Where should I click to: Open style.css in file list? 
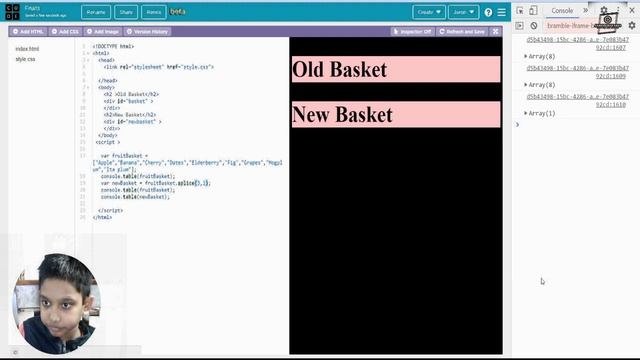click(x=25, y=59)
